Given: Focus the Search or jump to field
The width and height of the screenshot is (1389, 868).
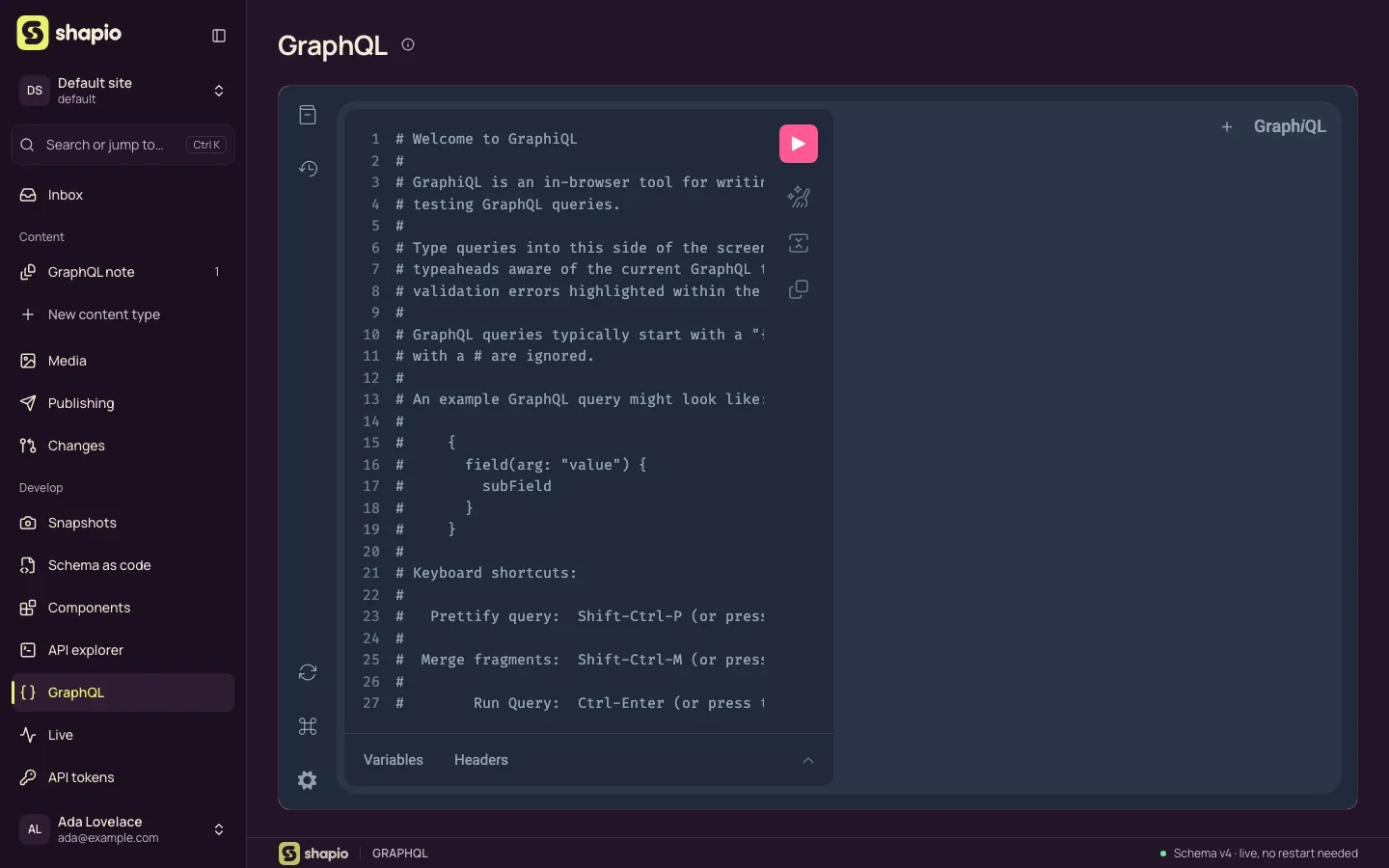Looking at the screenshot, I should 123,145.
